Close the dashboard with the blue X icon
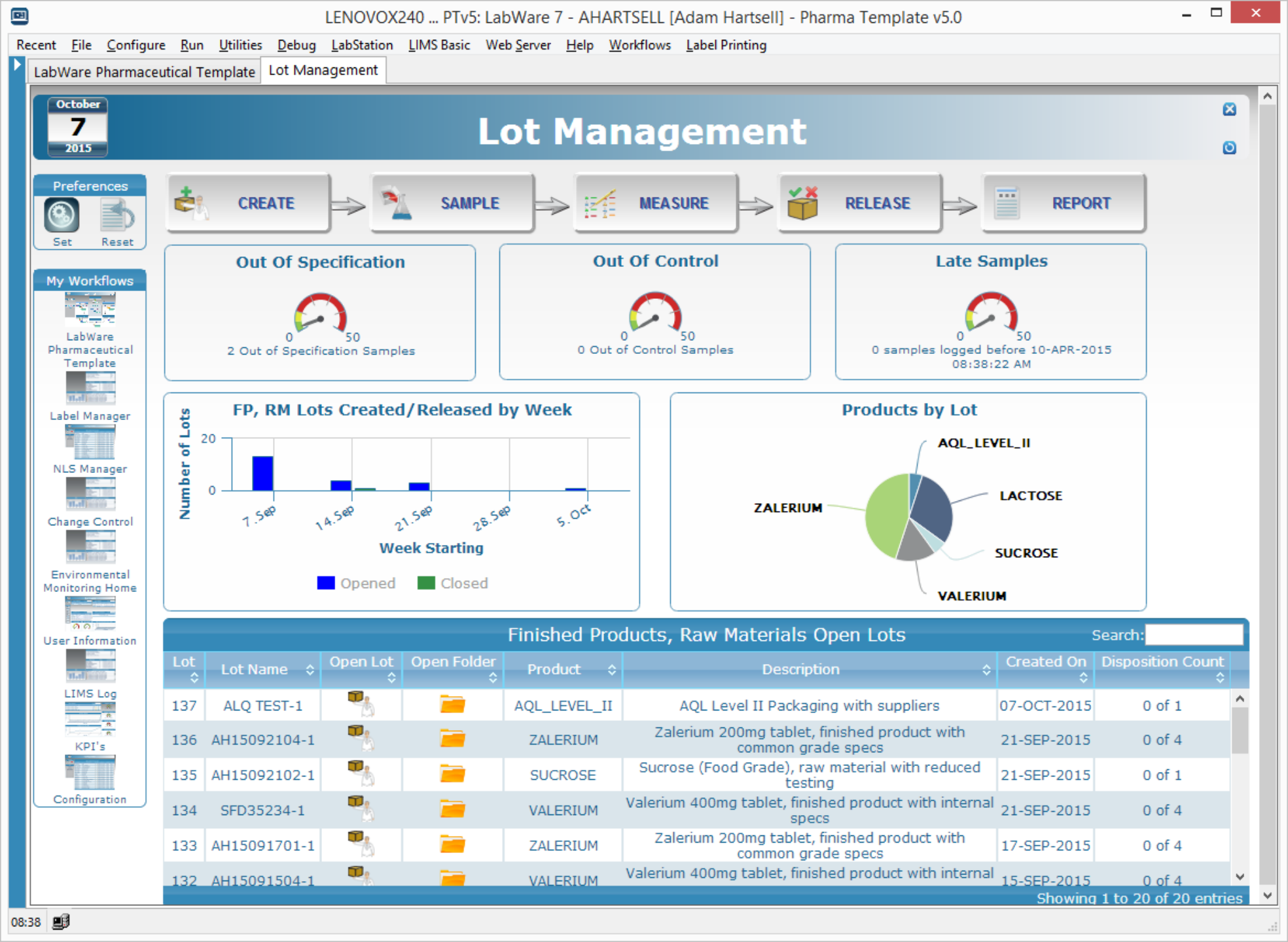The image size is (1288, 942). 1229,109
